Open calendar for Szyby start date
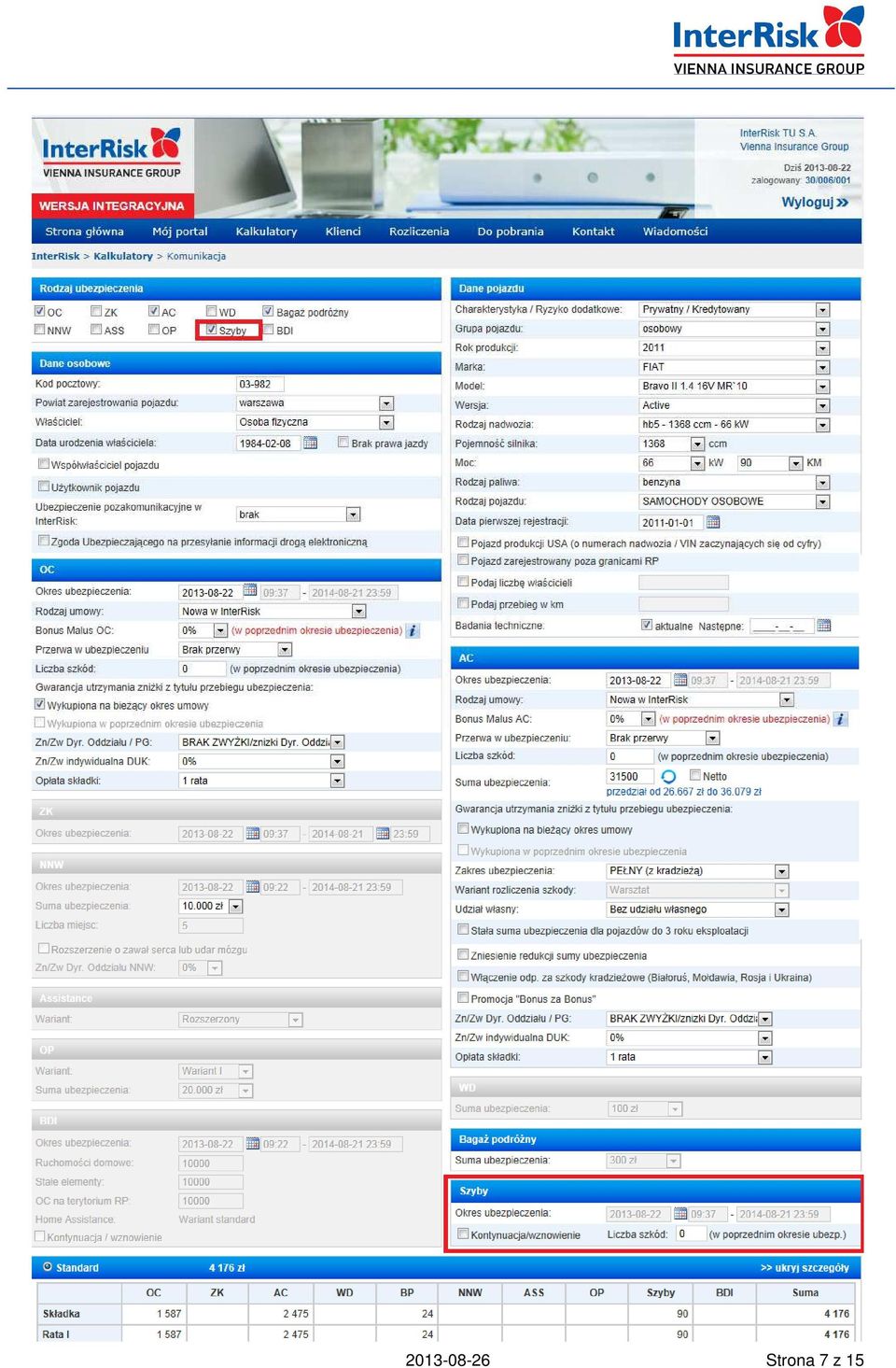The height and width of the screenshot is (1368, 896). pyautogui.click(x=680, y=1214)
